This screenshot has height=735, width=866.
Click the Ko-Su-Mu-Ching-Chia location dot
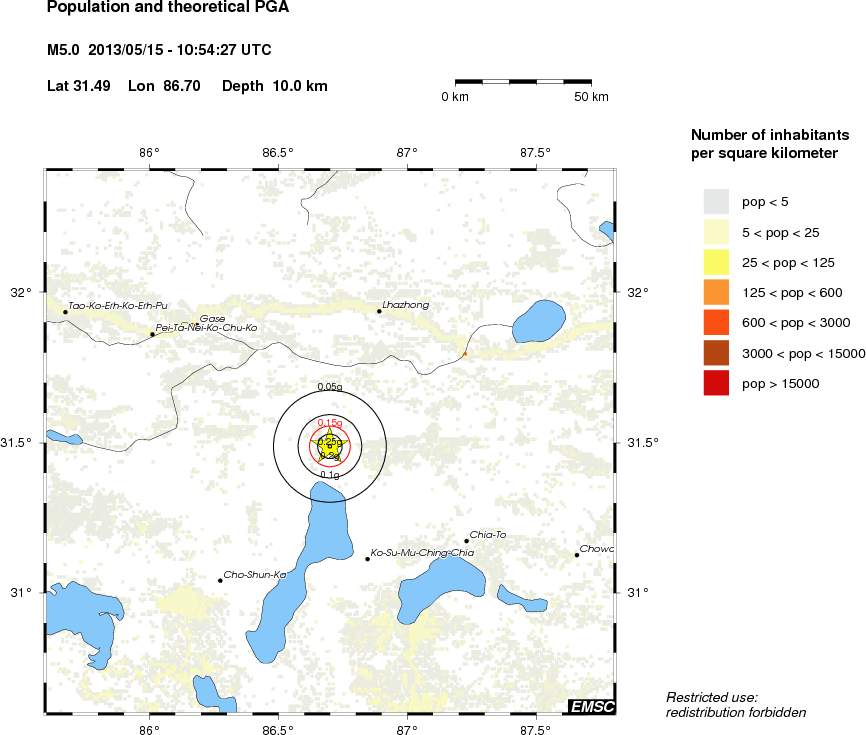(x=367, y=559)
